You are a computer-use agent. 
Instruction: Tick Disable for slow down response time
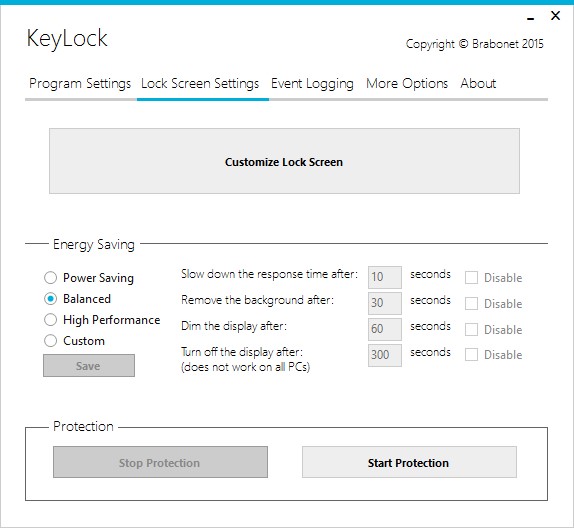click(x=472, y=278)
